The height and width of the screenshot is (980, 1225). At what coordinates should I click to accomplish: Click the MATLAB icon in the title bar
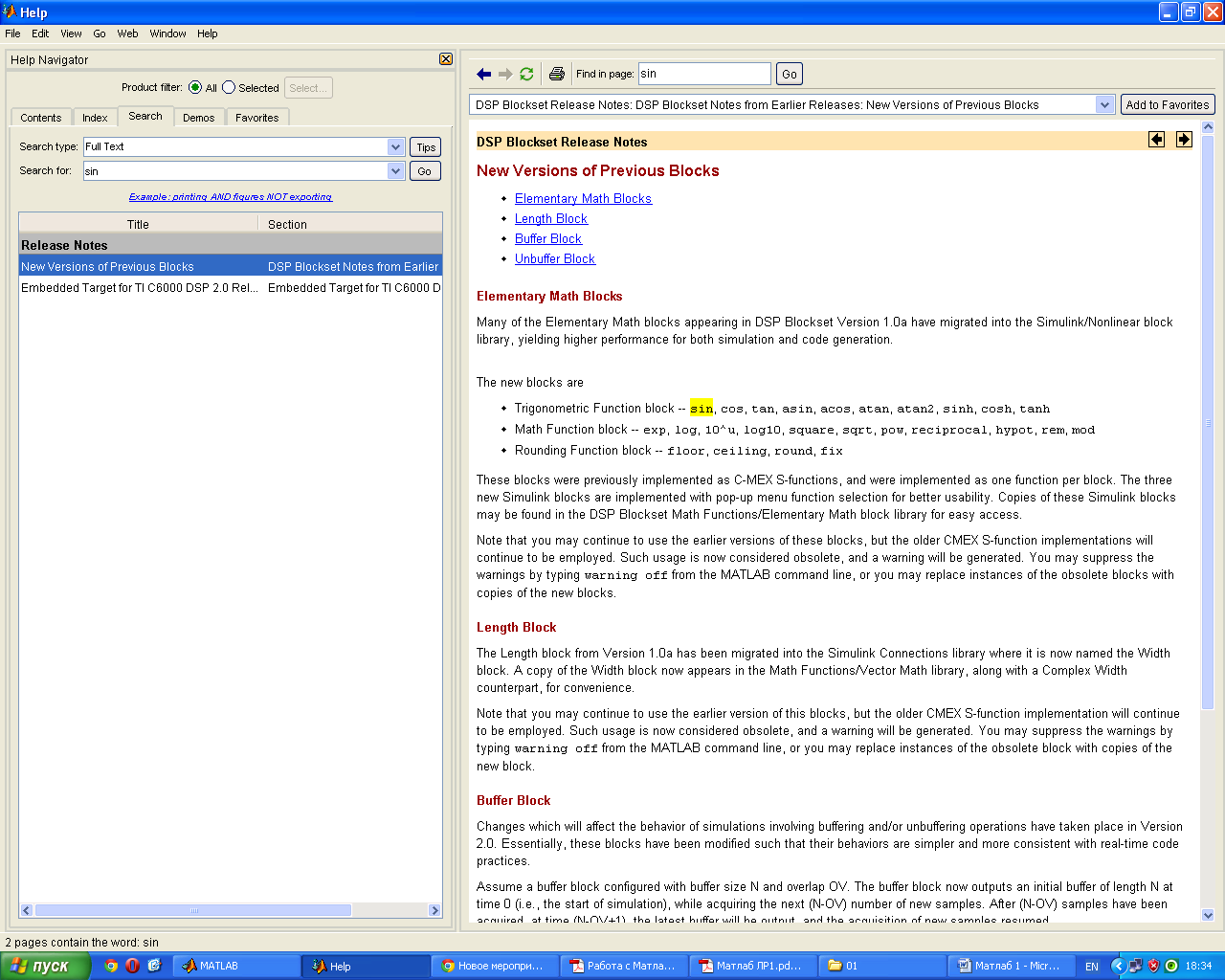(x=9, y=11)
